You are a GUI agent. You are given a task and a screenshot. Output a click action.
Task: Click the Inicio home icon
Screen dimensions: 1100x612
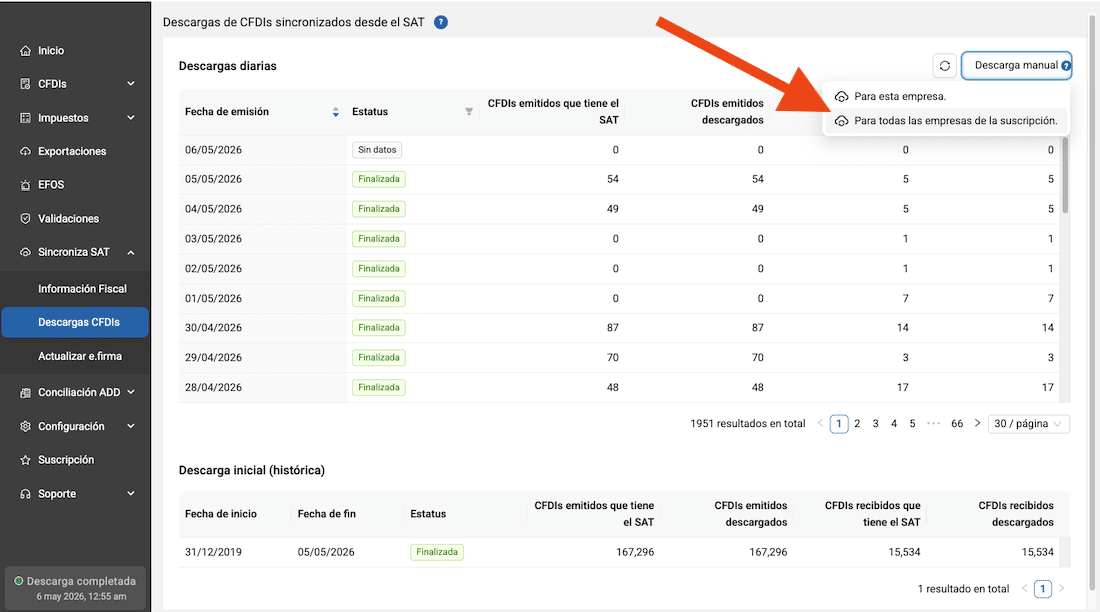25,51
